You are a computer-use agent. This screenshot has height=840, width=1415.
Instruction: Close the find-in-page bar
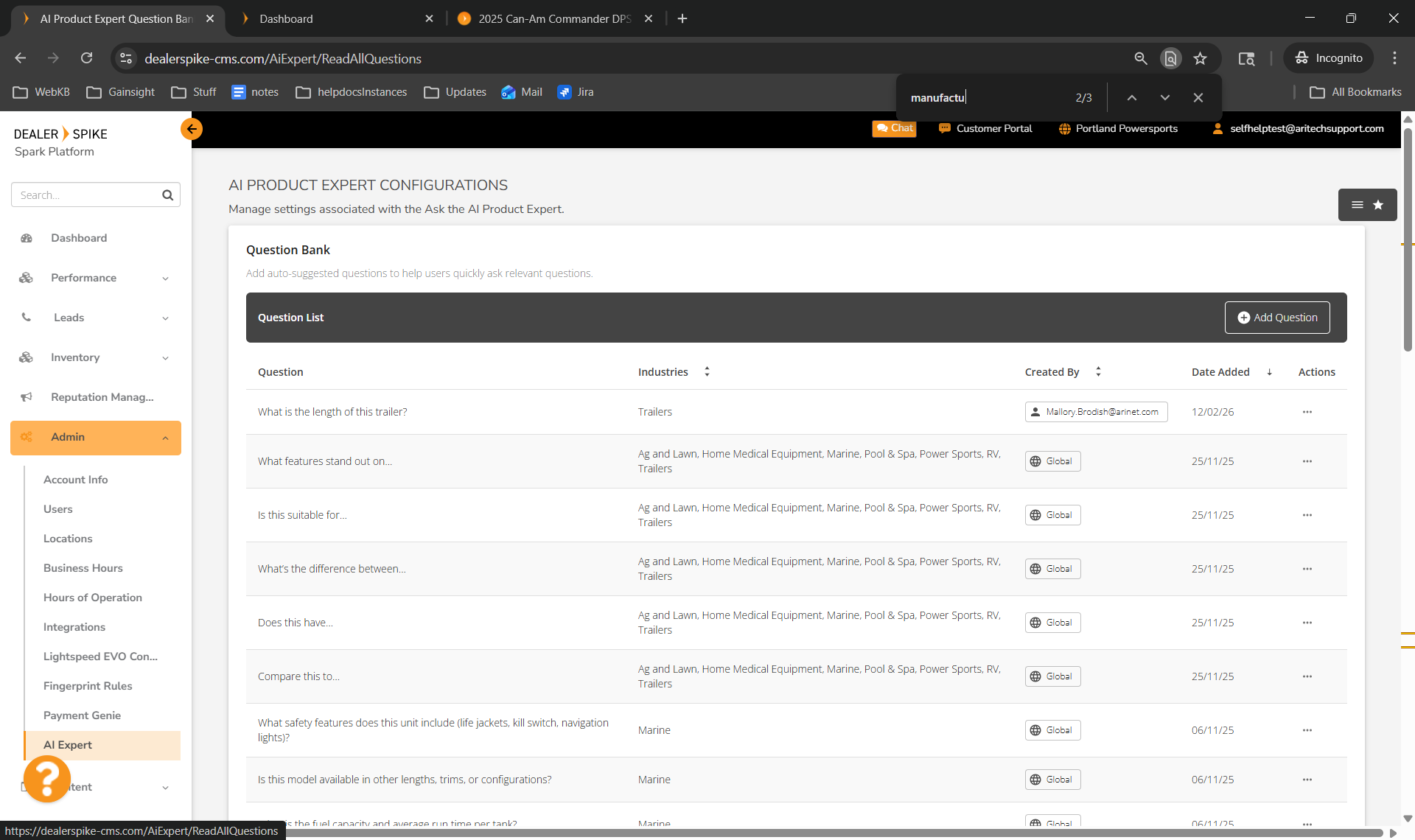point(1198,97)
